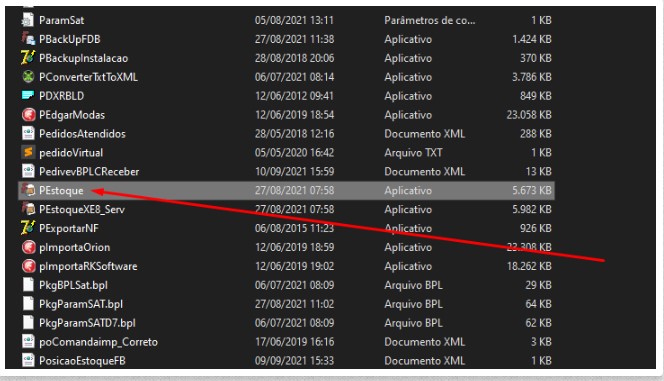This screenshot has width=664, height=381.
Task: Click the pImportaRKSoftware red icon
Action: pyautogui.click(x=28, y=266)
